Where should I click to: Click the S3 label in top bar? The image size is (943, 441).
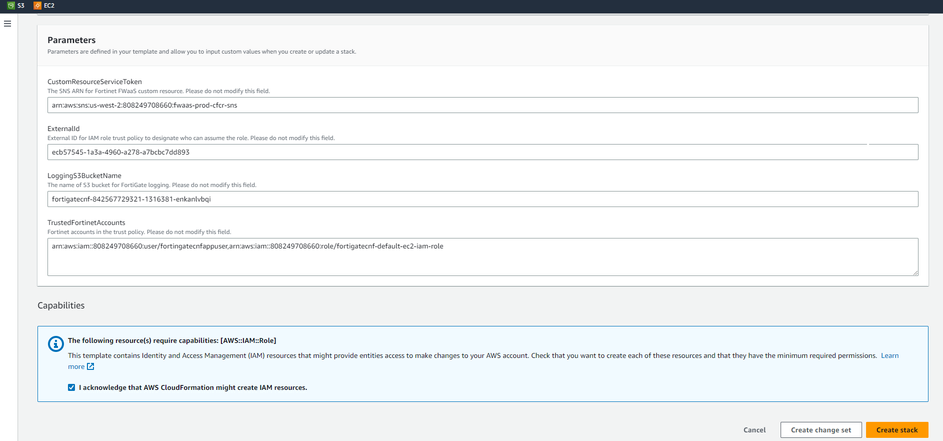[x=21, y=6]
